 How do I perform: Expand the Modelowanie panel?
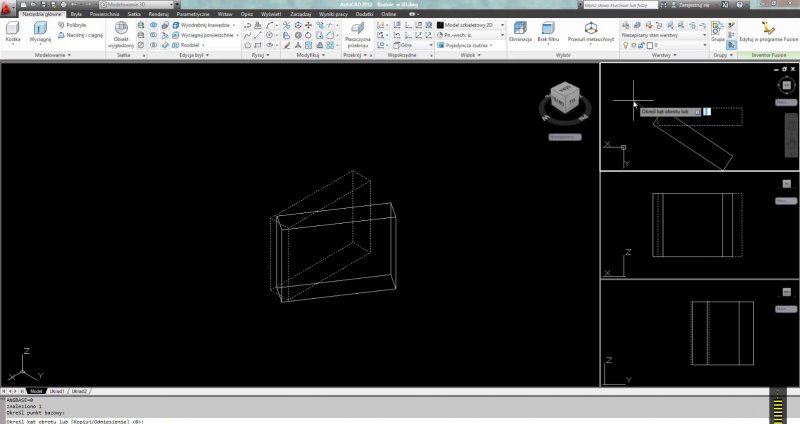[x=51, y=55]
